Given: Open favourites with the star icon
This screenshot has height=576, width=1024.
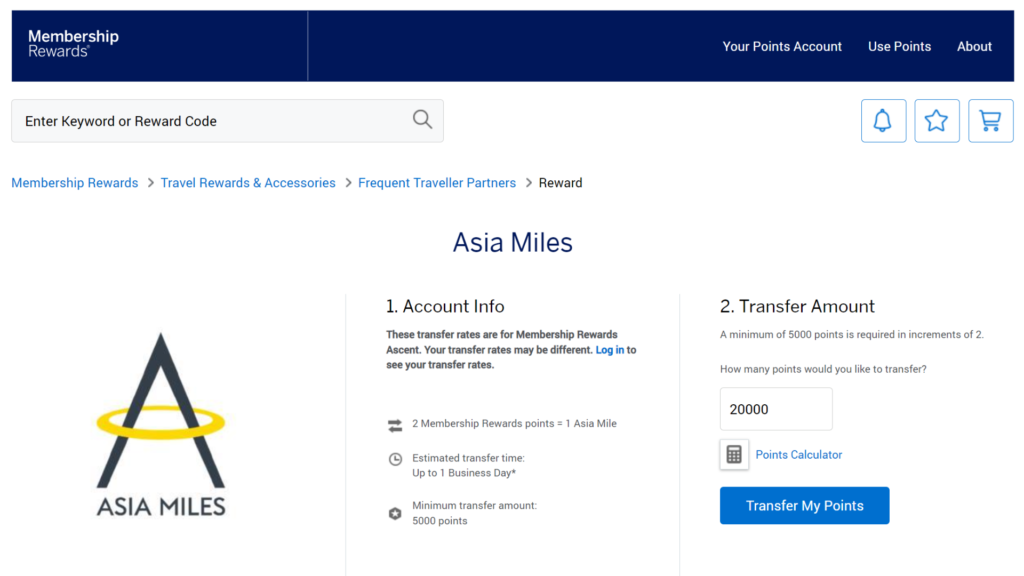Looking at the screenshot, I should [936, 121].
